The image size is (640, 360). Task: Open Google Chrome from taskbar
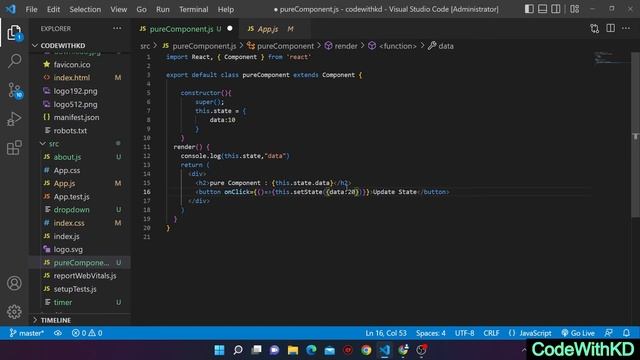(x=367, y=350)
